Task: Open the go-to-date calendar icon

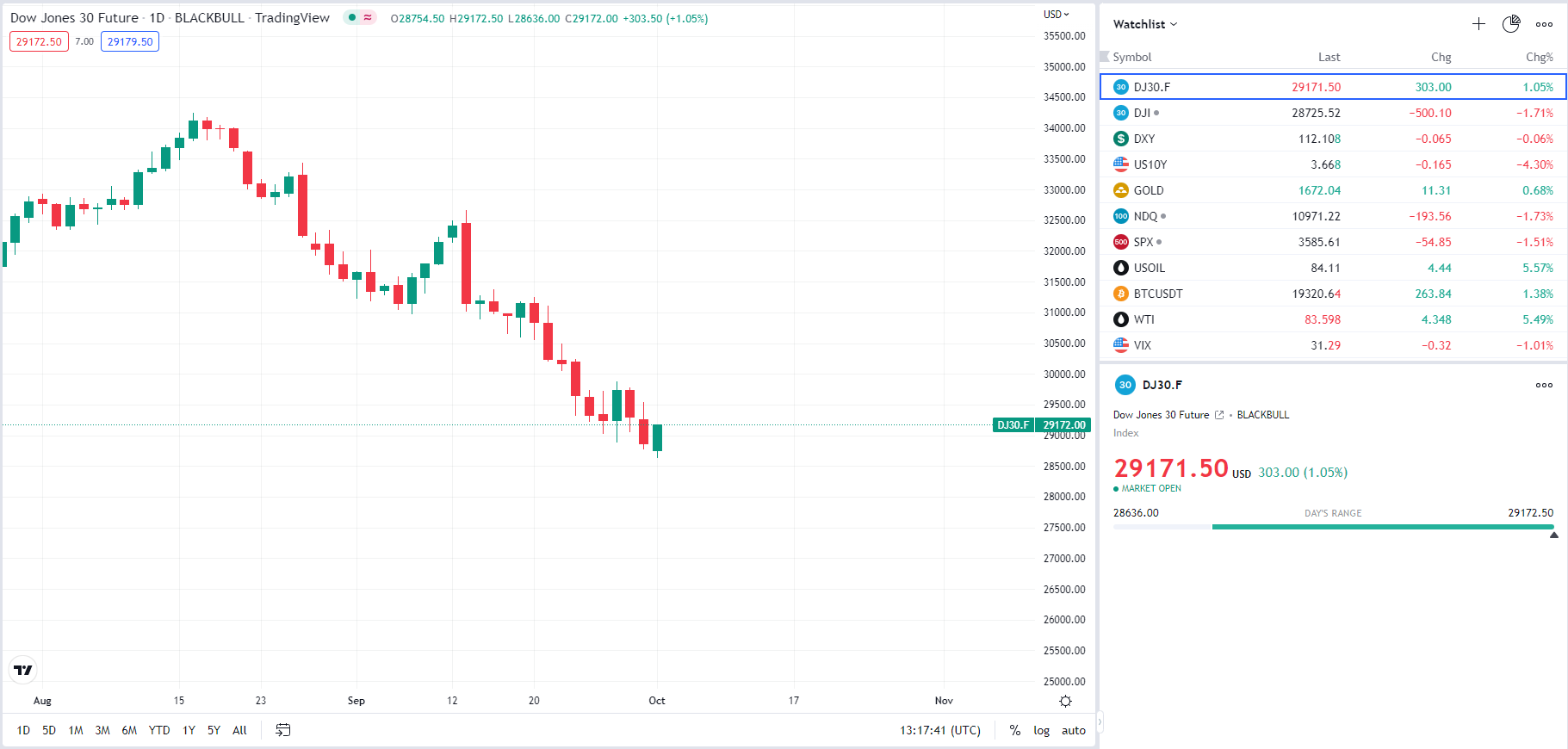Action: click(282, 730)
